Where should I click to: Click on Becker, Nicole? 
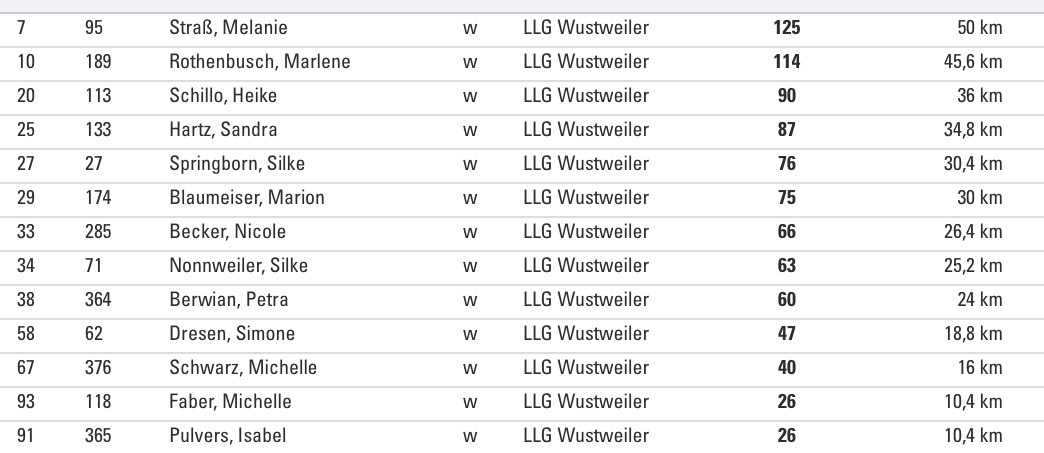click(x=228, y=232)
